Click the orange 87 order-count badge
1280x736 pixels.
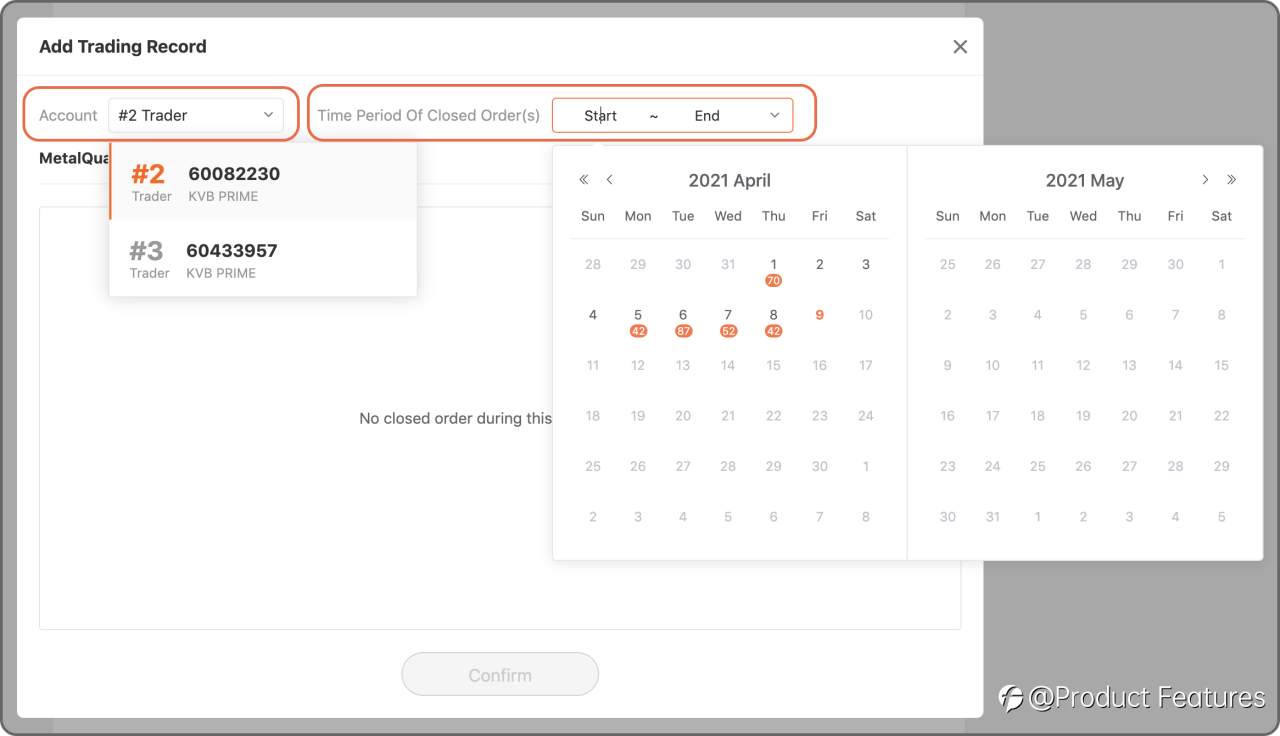(683, 331)
